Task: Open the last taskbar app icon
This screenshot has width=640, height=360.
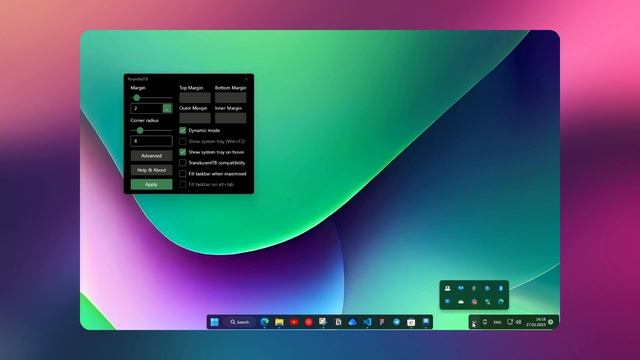Action: (x=426, y=322)
